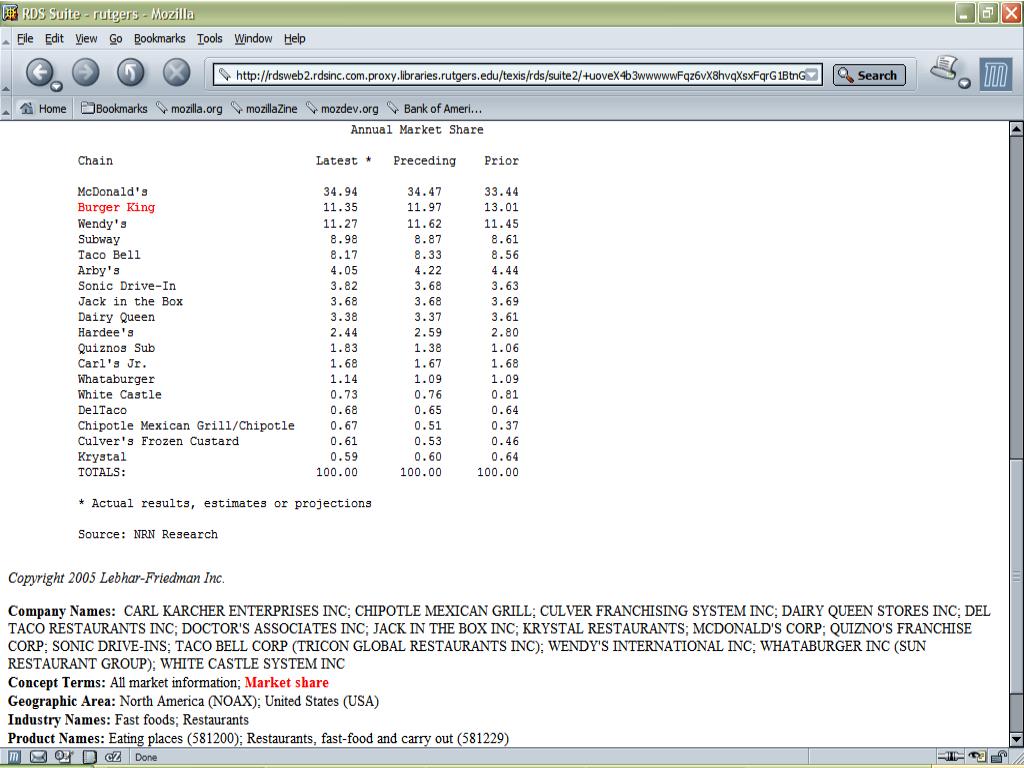This screenshot has width=1024, height=768.
Task: Click the 'Quiznos Sub' chain name
Action: pyautogui.click(x=116, y=348)
